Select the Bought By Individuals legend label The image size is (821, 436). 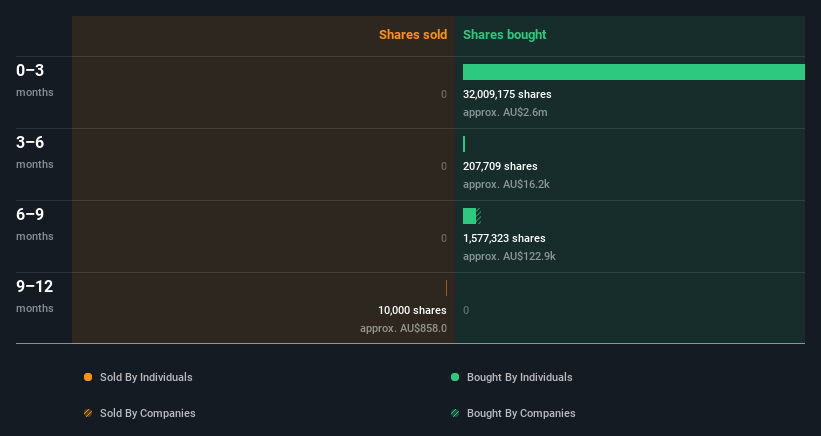pyautogui.click(x=519, y=377)
